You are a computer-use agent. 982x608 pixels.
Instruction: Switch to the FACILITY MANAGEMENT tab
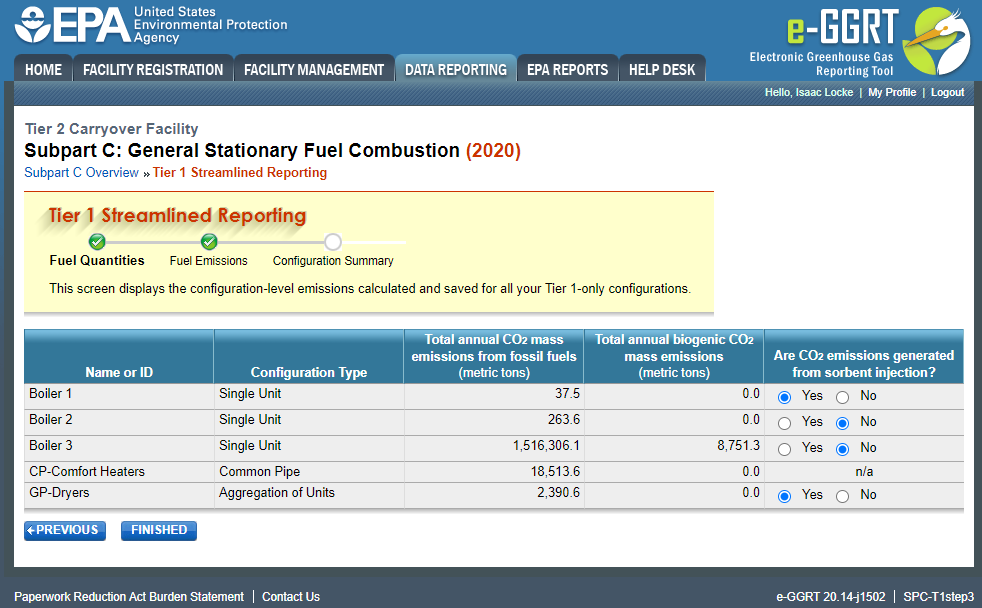point(314,69)
